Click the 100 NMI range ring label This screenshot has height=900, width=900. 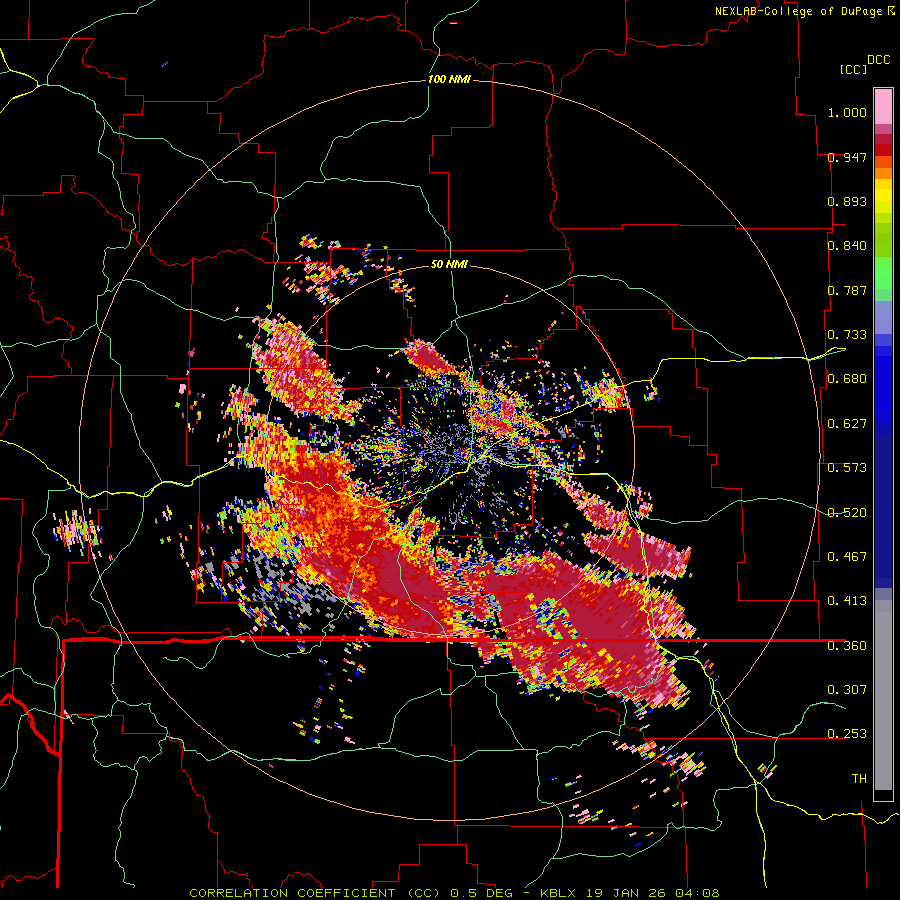click(449, 79)
